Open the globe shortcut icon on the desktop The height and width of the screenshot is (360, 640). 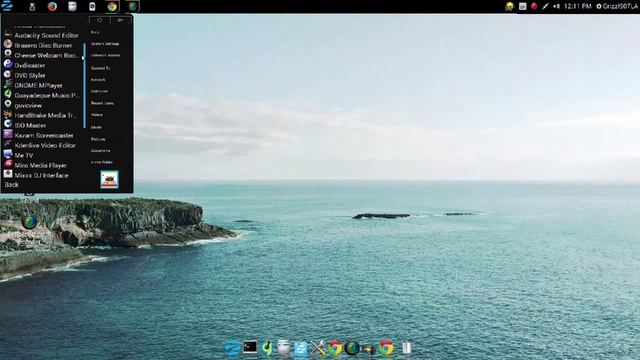tap(29, 222)
